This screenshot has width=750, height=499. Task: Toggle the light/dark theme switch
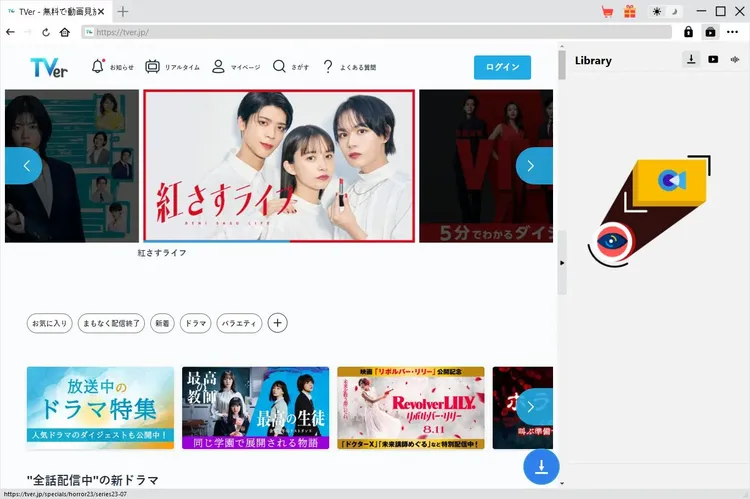point(664,12)
